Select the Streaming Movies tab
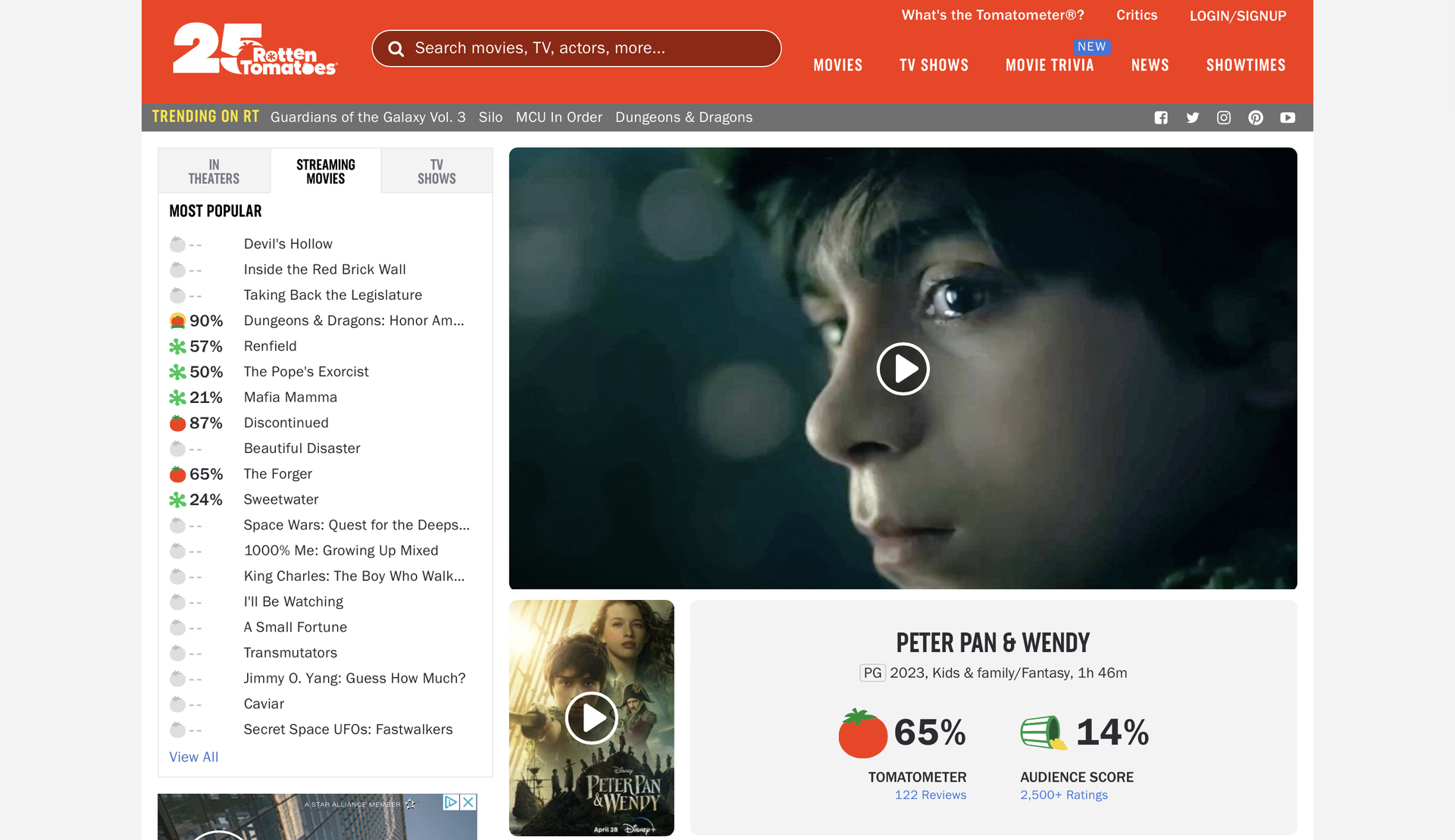Image resolution: width=1455 pixels, height=840 pixels. click(x=326, y=171)
